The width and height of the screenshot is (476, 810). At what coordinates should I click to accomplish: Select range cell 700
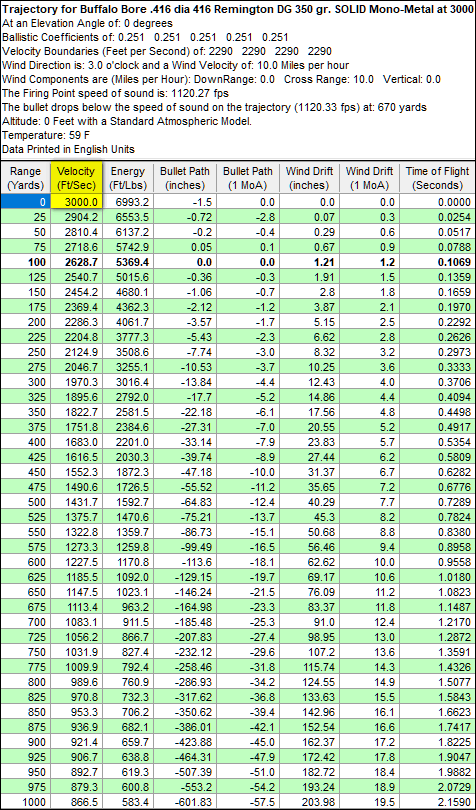coord(25,620)
